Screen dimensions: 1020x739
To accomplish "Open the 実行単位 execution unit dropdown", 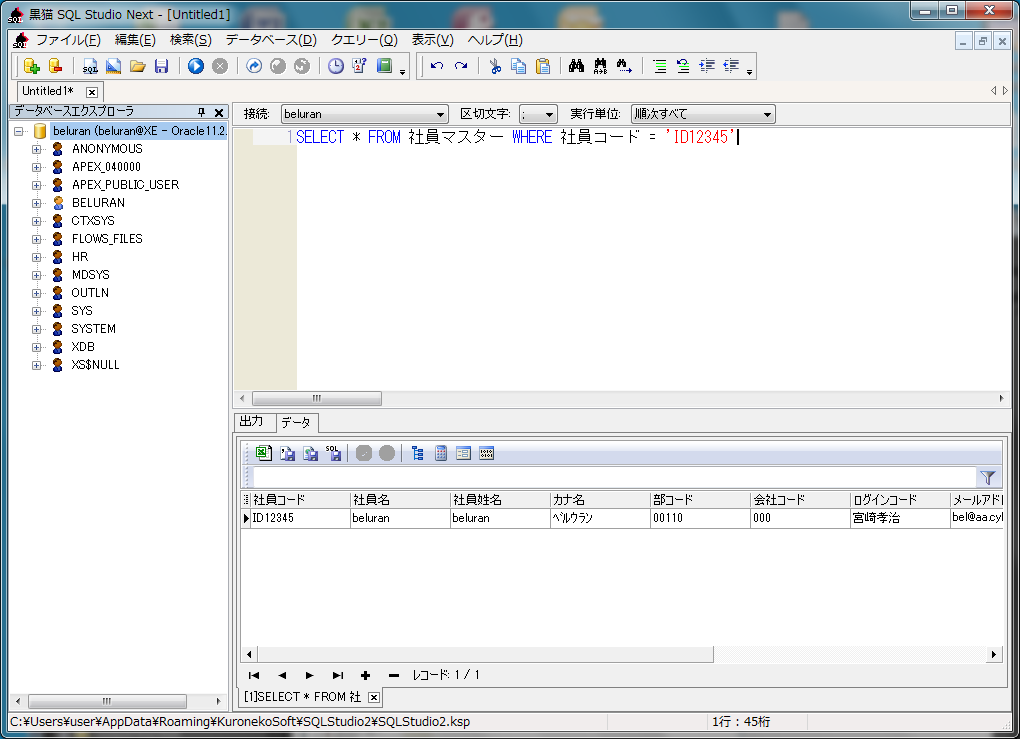I will coord(768,114).
